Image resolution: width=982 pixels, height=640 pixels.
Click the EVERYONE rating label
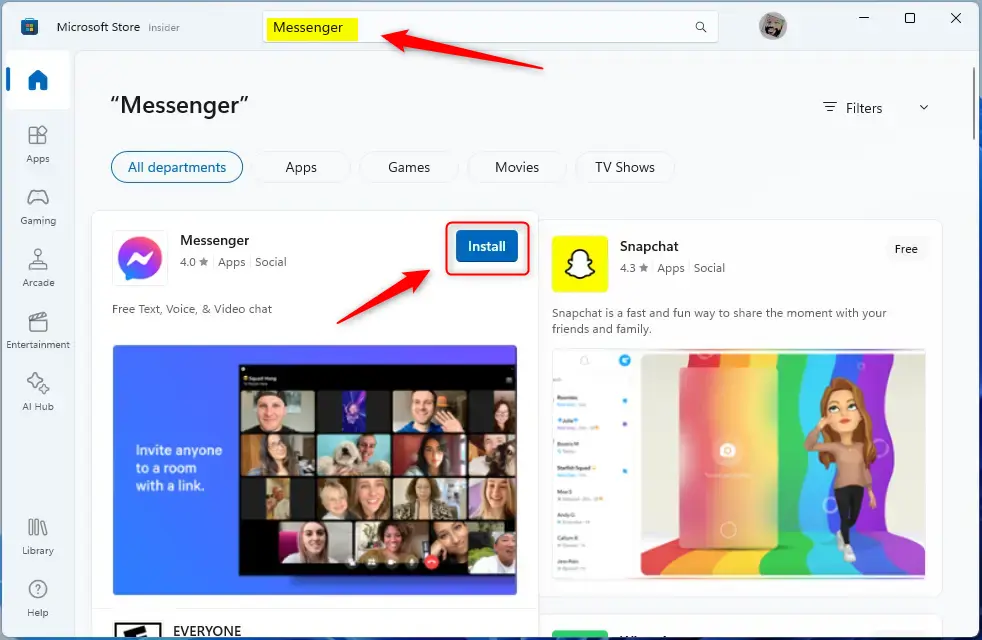click(x=207, y=631)
